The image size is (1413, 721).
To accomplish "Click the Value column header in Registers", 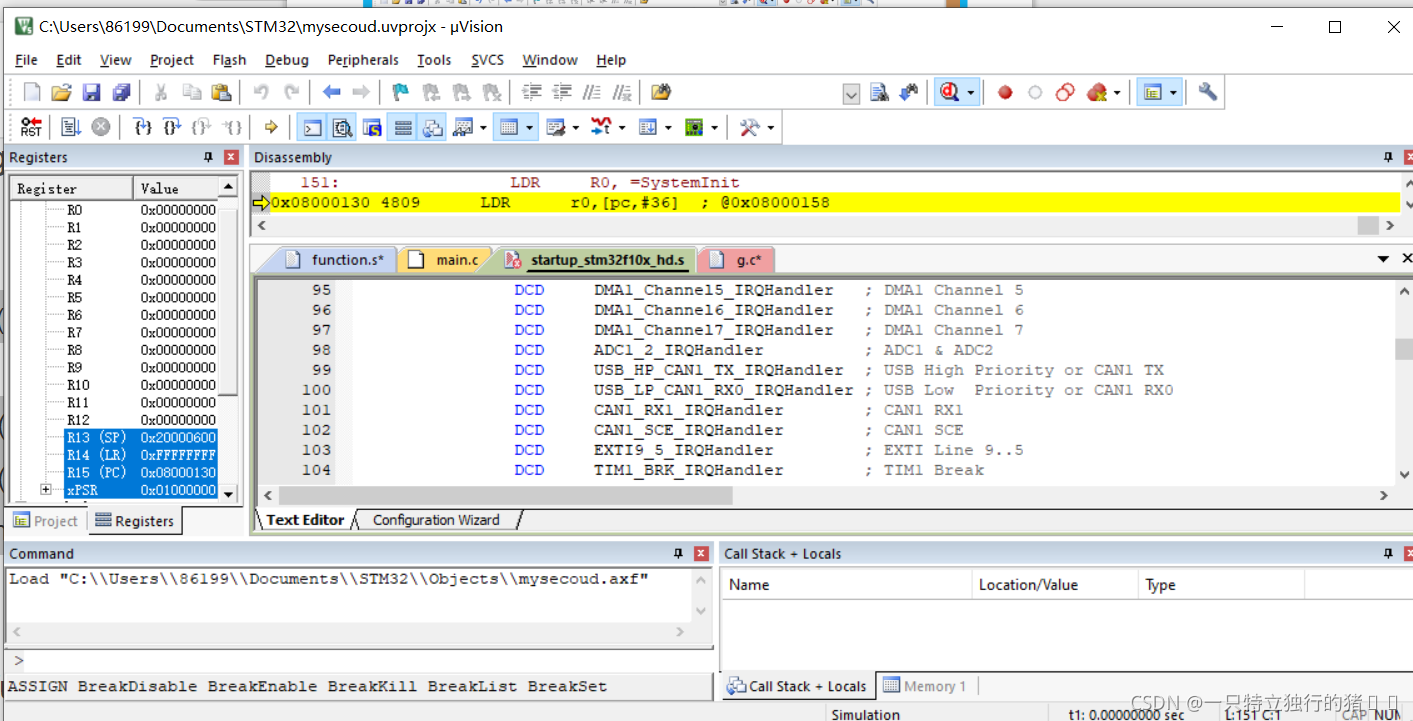I will [x=176, y=188].
